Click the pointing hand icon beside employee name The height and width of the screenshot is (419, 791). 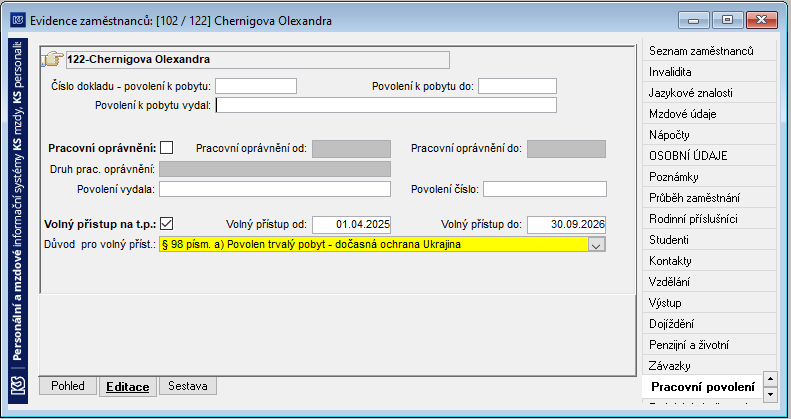[53, 59]
